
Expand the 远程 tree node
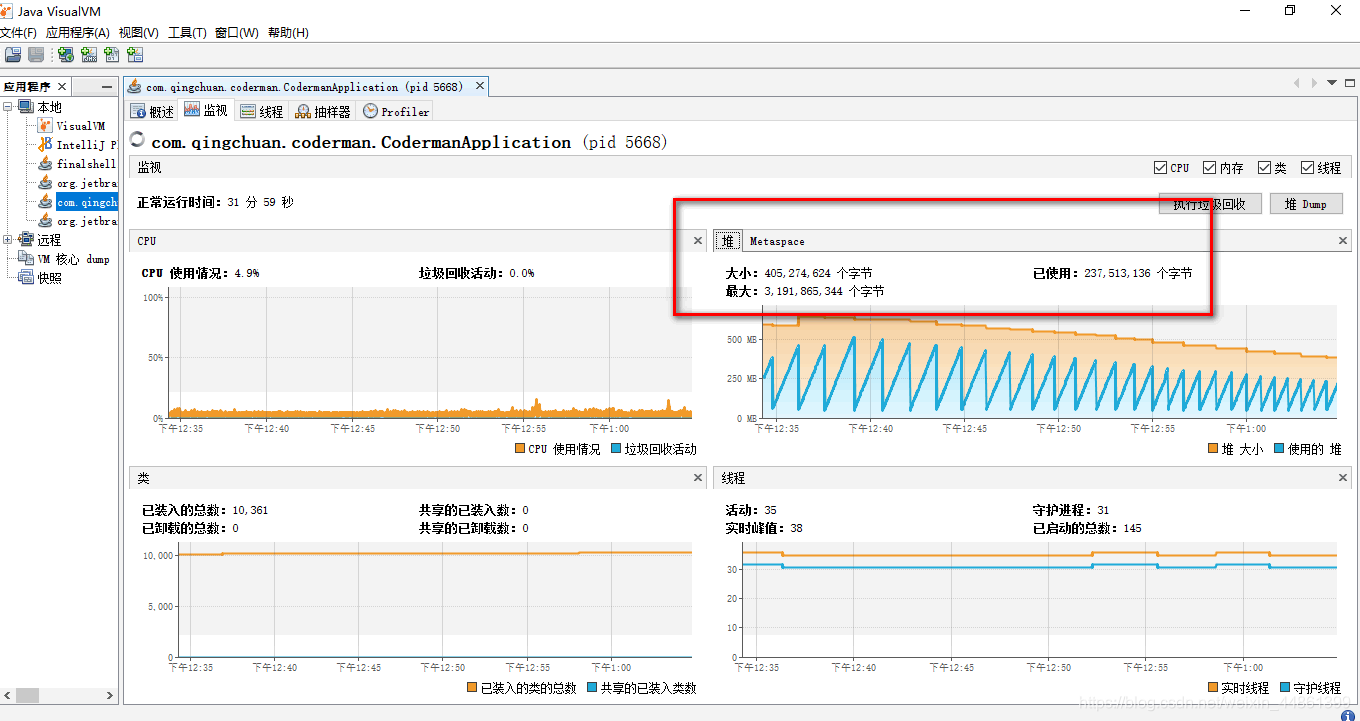[x=8, y=240]
